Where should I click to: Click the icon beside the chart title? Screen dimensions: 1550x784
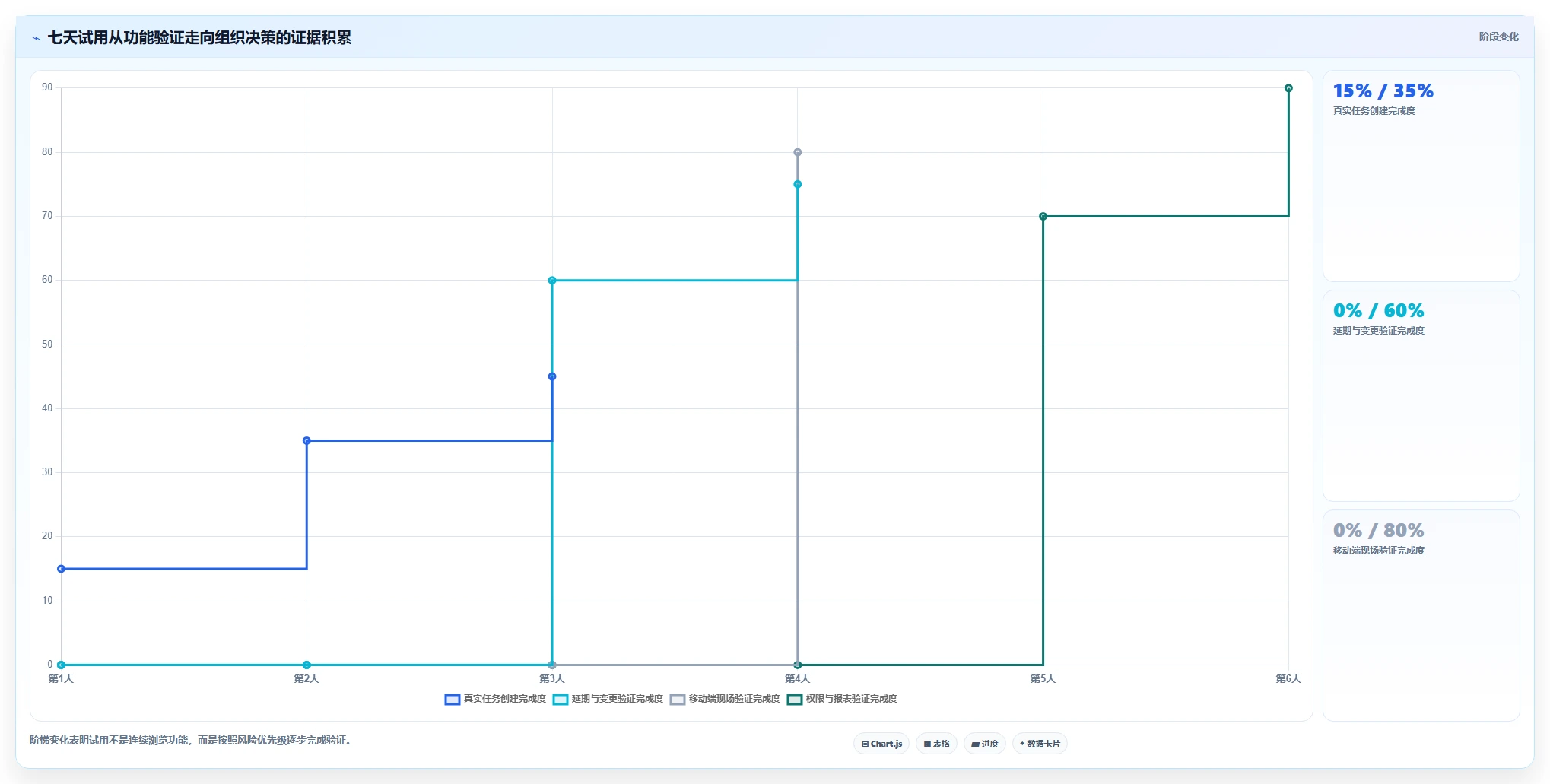(x=36, y=38)
